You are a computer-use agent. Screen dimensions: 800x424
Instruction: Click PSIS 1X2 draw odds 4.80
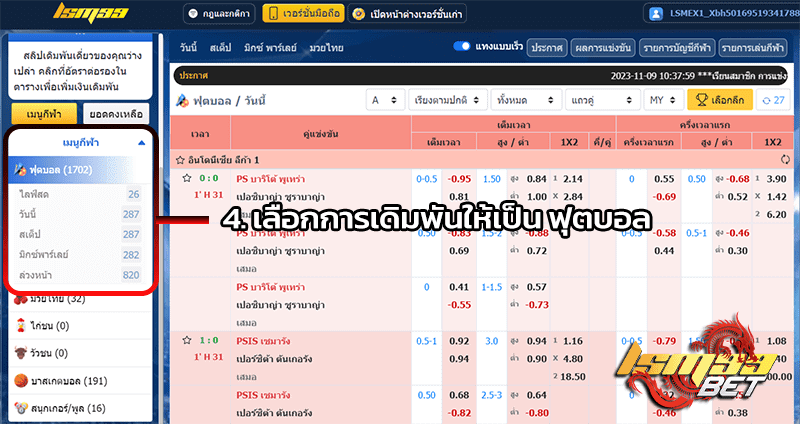572,359
